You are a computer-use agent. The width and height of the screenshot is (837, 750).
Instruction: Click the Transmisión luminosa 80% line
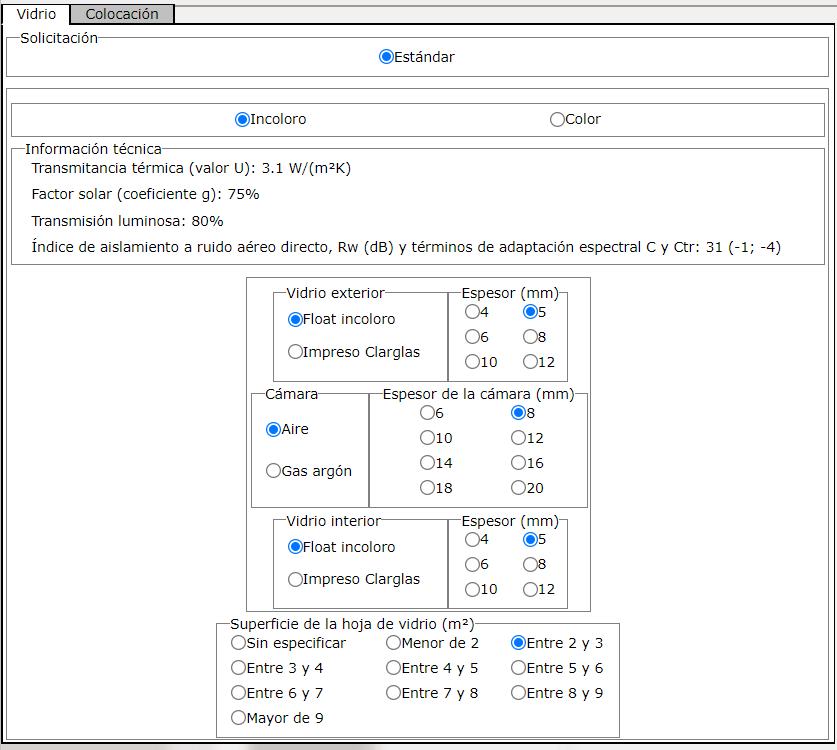pyautogui.click(x=127, y=221)
